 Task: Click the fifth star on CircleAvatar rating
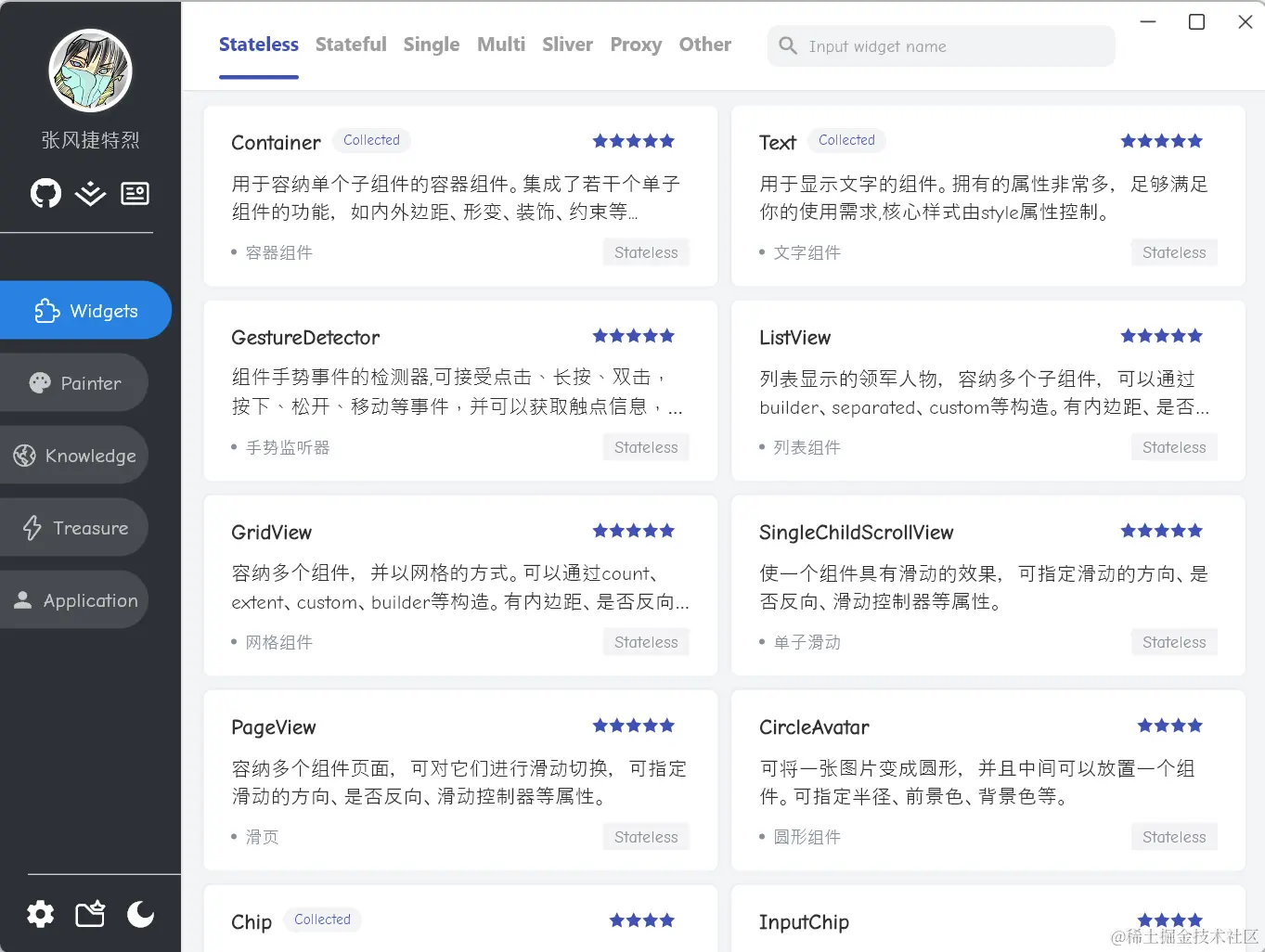tap(1195, 726)
